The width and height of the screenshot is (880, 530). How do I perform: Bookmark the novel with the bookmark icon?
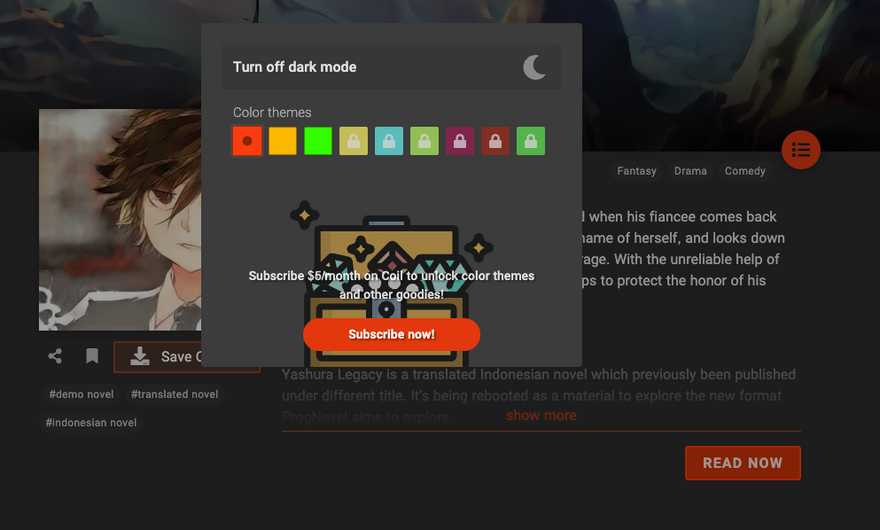coord(92,356)
